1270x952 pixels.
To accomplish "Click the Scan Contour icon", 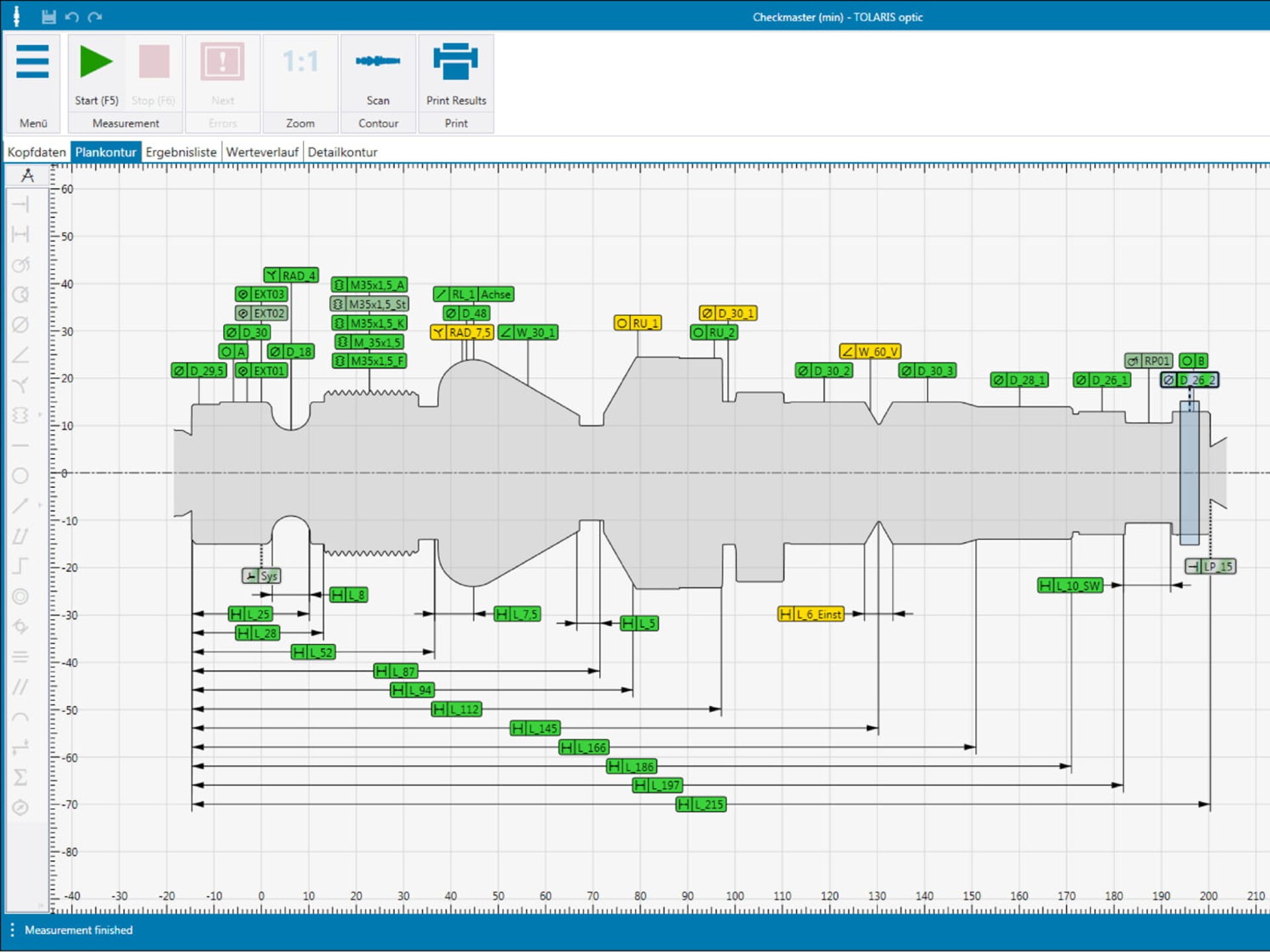I will 378,61.
